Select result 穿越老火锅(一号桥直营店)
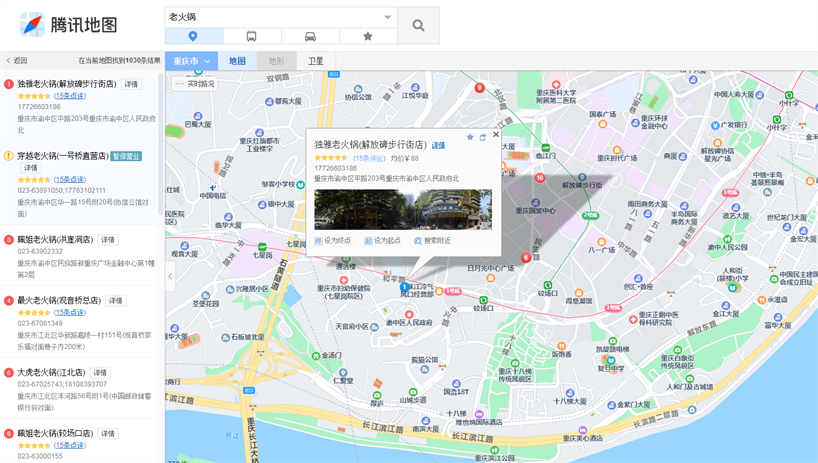 click(x=63, y=156)
